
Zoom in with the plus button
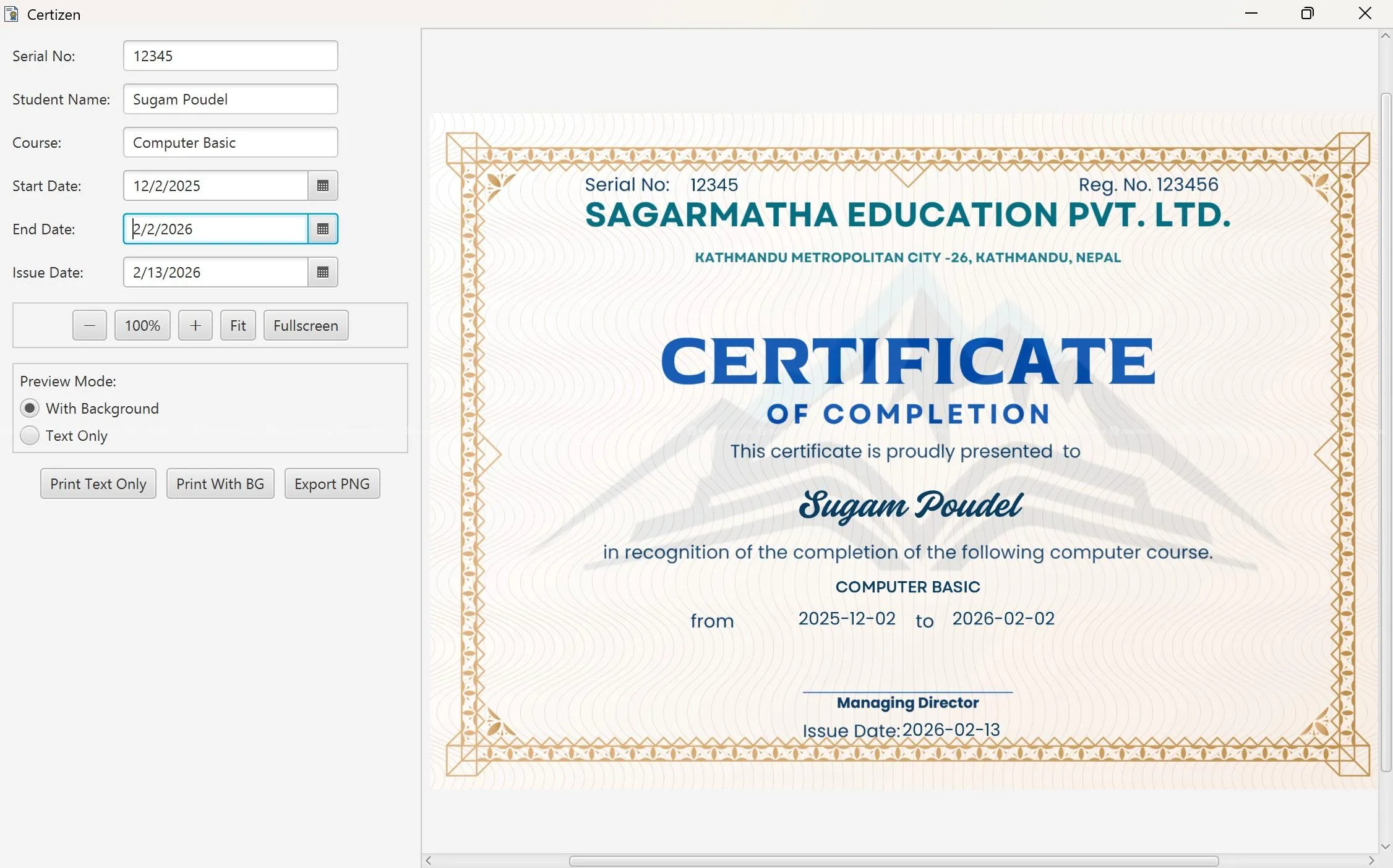point(195,325)
